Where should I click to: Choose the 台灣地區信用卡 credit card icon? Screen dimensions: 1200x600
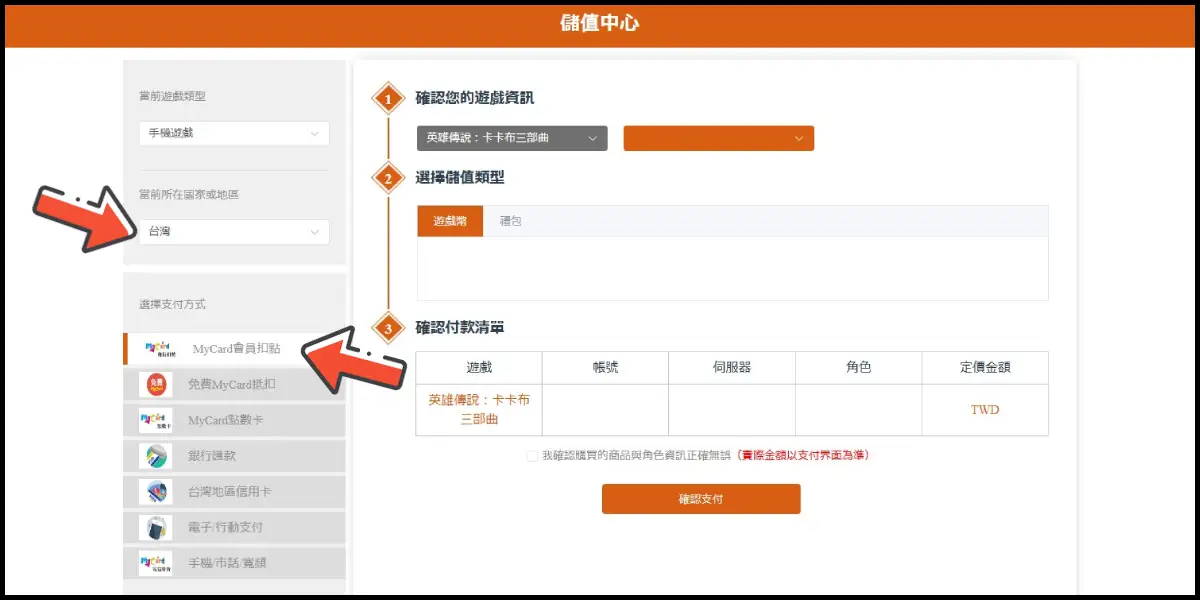156,491
